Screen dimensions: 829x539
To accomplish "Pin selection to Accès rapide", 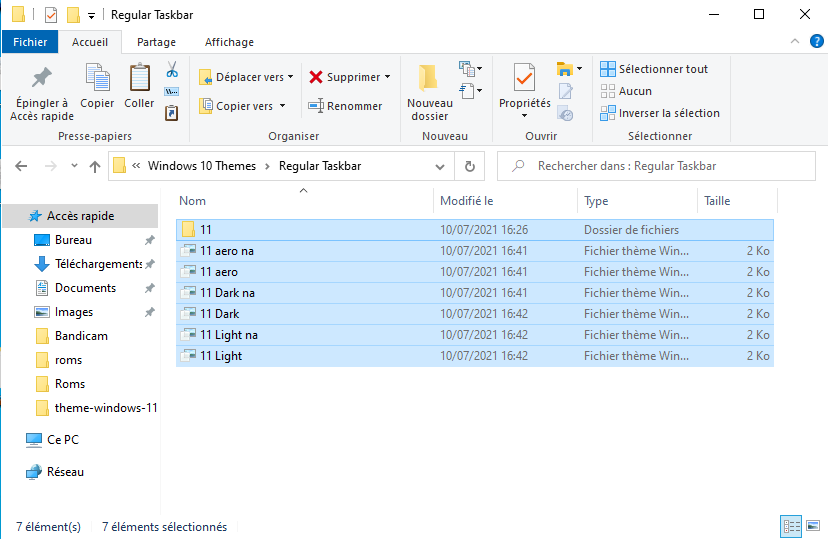I will [42, 94].
